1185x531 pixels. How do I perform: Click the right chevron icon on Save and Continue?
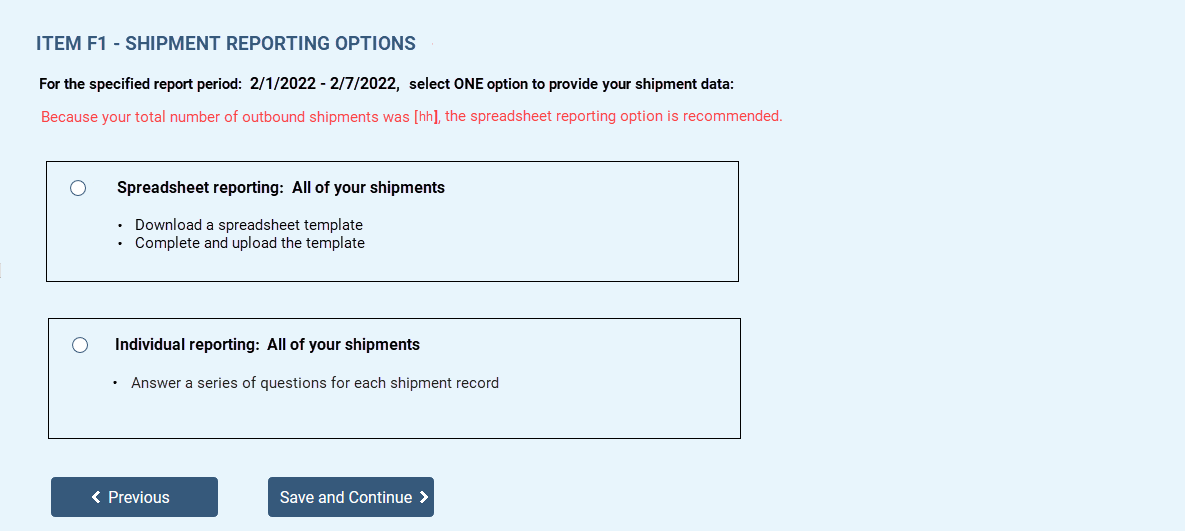coord(424,497)
